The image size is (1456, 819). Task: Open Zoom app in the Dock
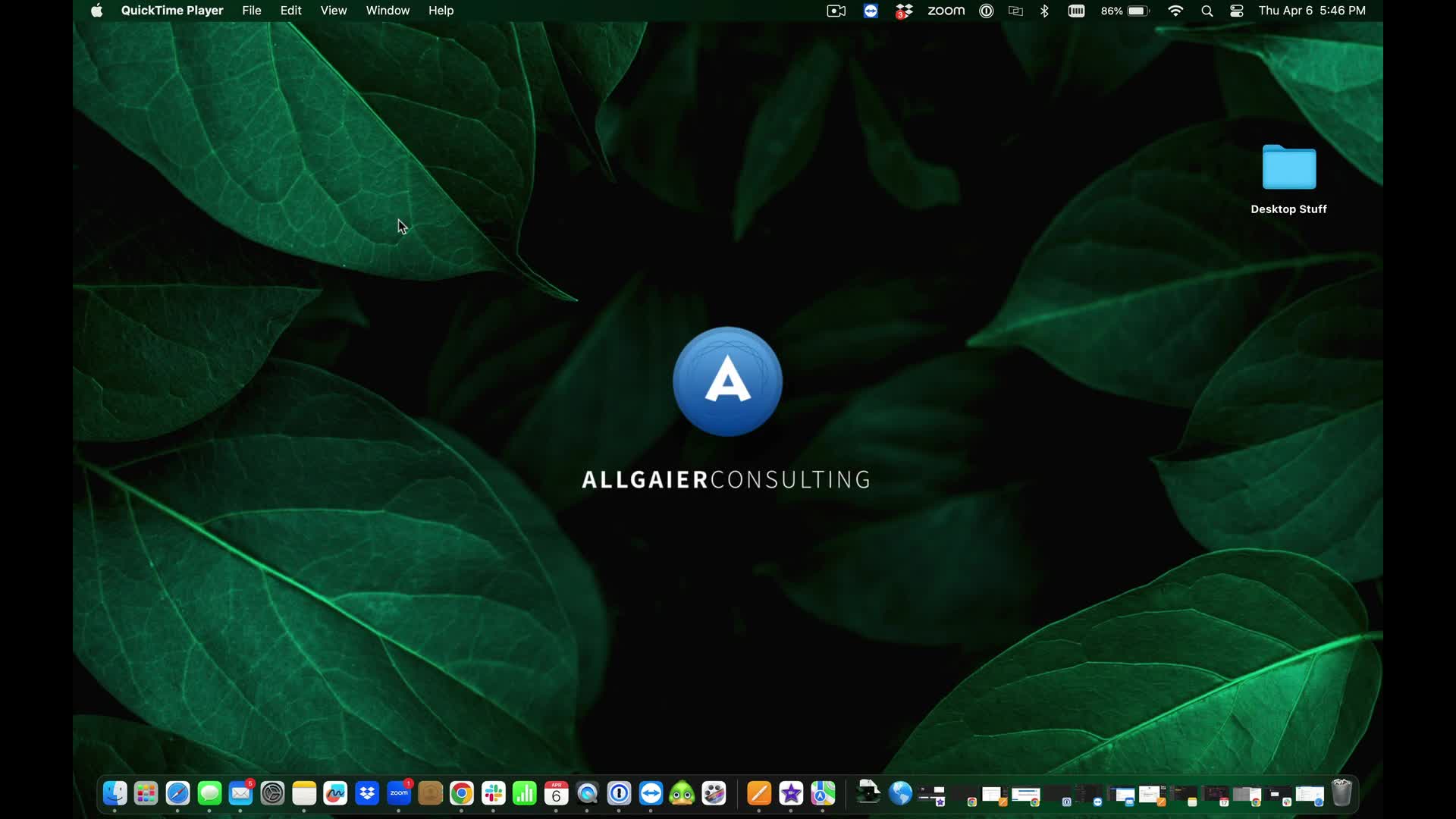399,793
